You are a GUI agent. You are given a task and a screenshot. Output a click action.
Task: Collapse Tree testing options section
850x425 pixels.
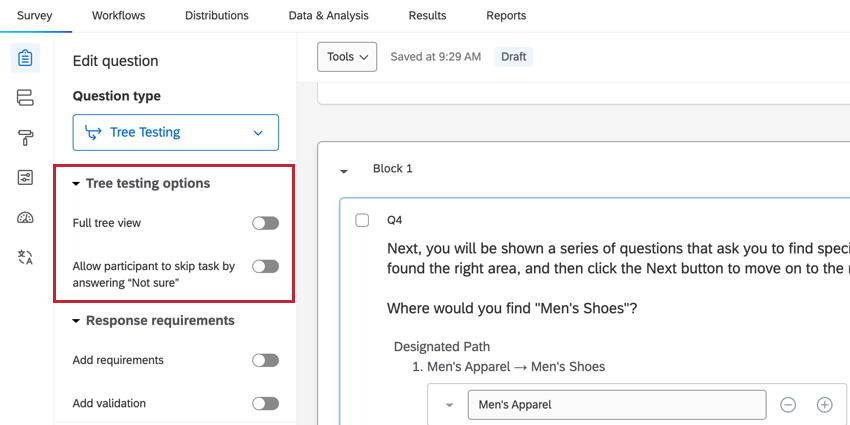pyautogui.click(x=77, y=184)
